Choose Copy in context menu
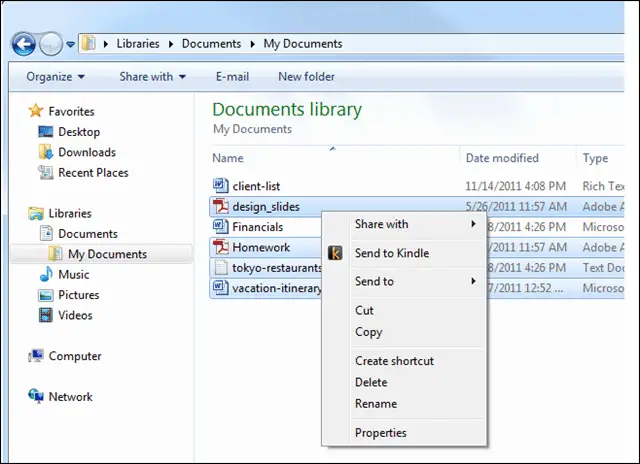Viewport: 640px width, 464px height. [404, 332]
